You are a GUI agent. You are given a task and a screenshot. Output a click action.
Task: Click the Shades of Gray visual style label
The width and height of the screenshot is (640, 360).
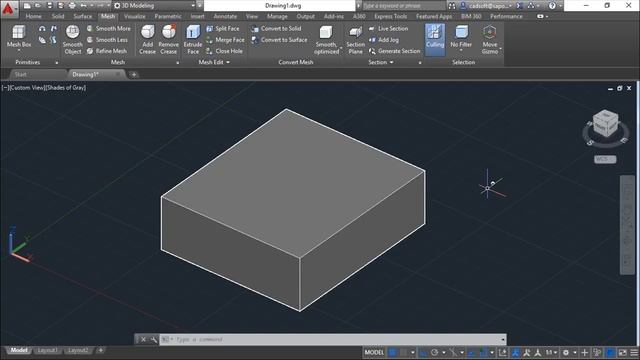click(65, 88)
